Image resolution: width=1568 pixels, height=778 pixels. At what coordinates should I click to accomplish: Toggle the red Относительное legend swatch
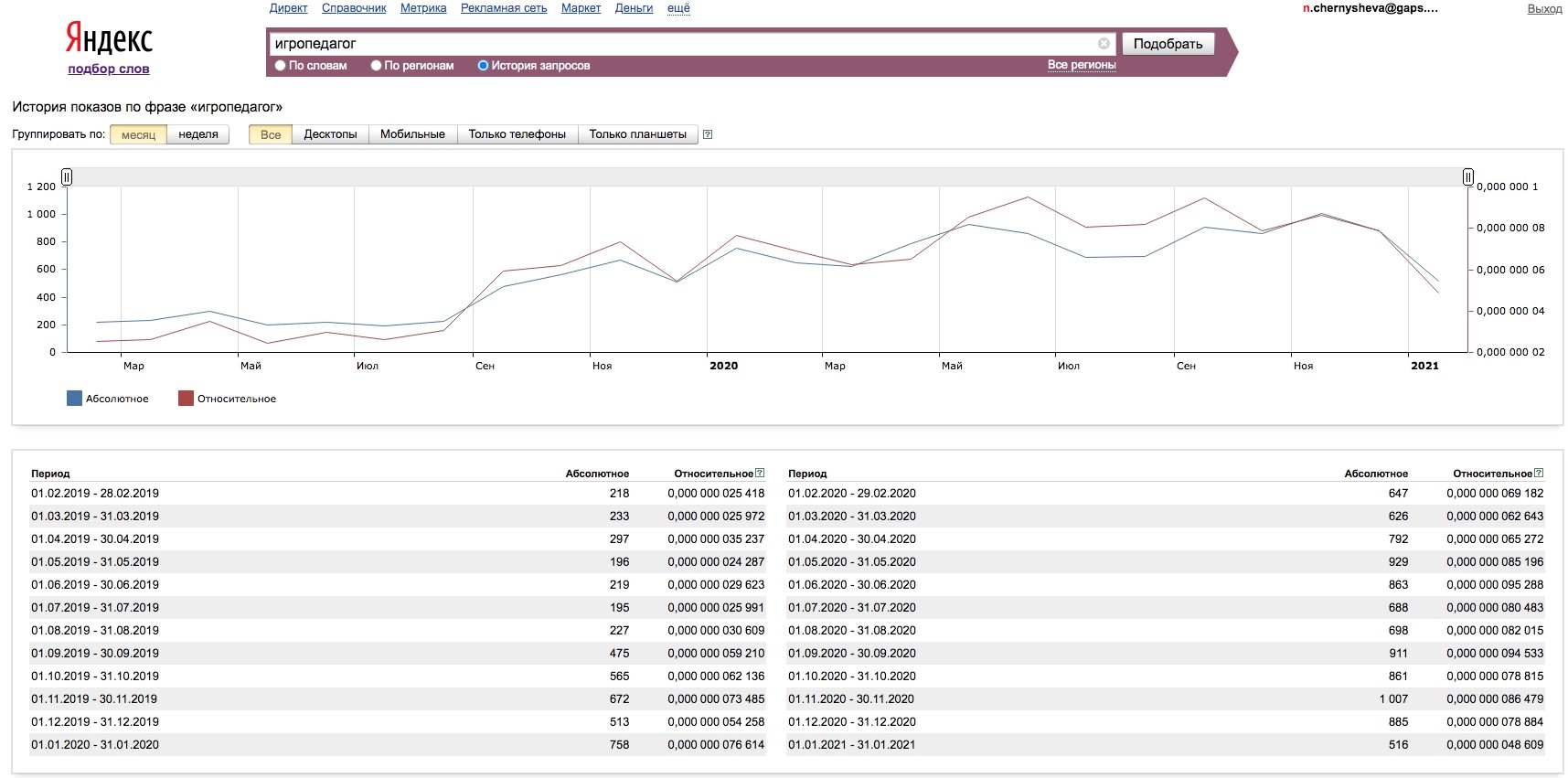click(186, 399)
